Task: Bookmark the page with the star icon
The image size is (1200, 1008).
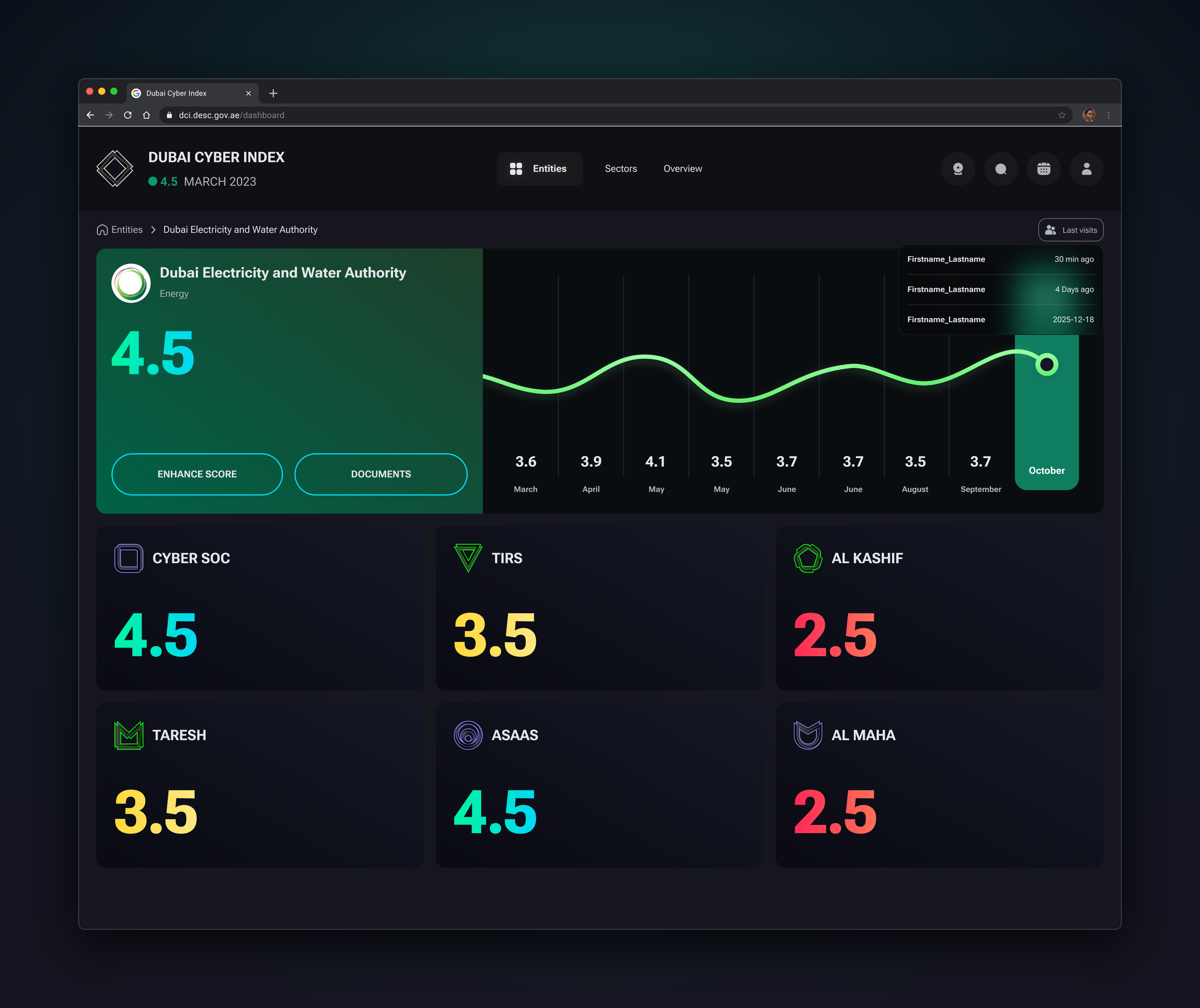Action: click(x=1062, y=115)
